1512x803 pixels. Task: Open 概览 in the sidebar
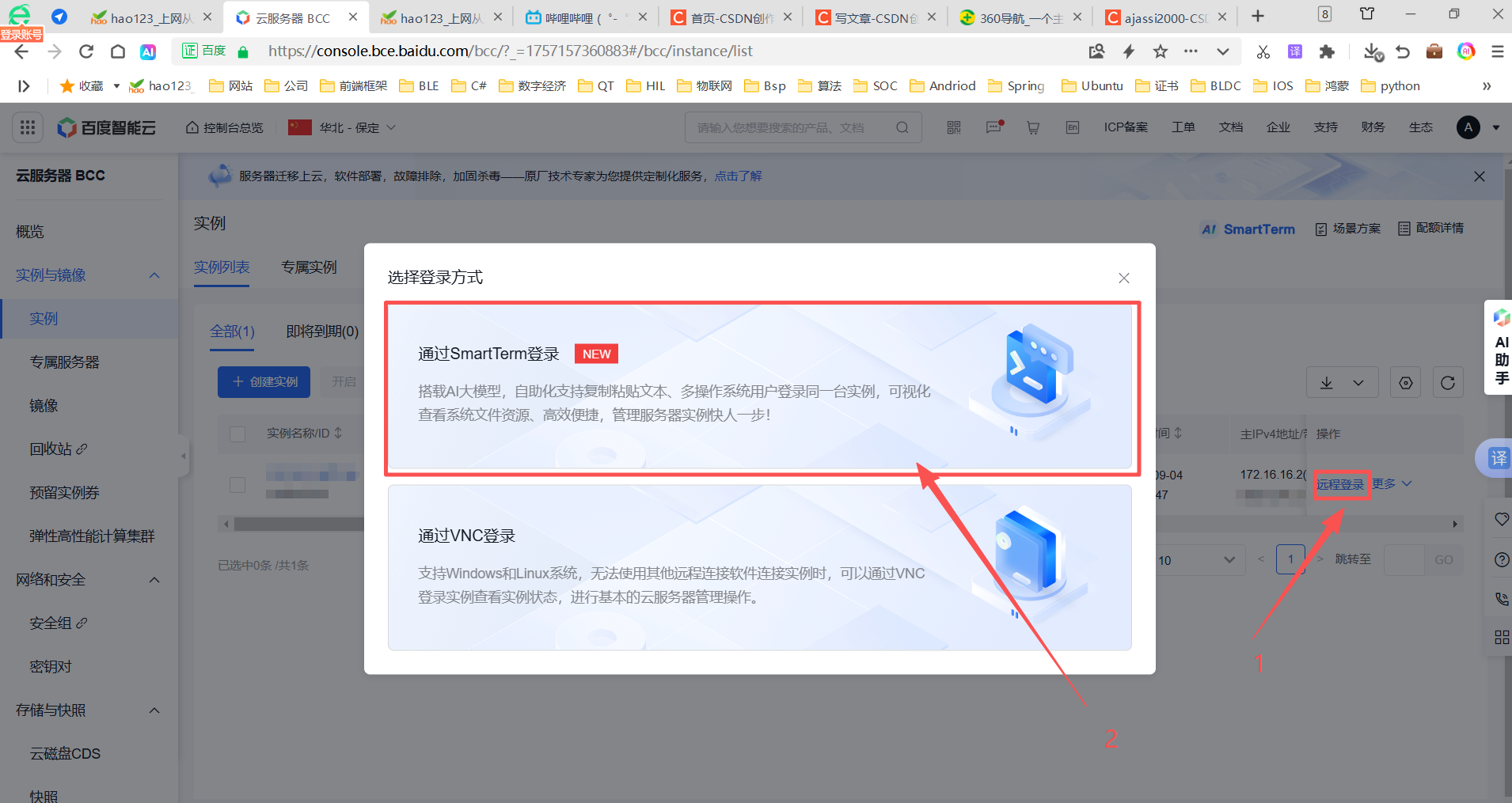click(30, 232)
